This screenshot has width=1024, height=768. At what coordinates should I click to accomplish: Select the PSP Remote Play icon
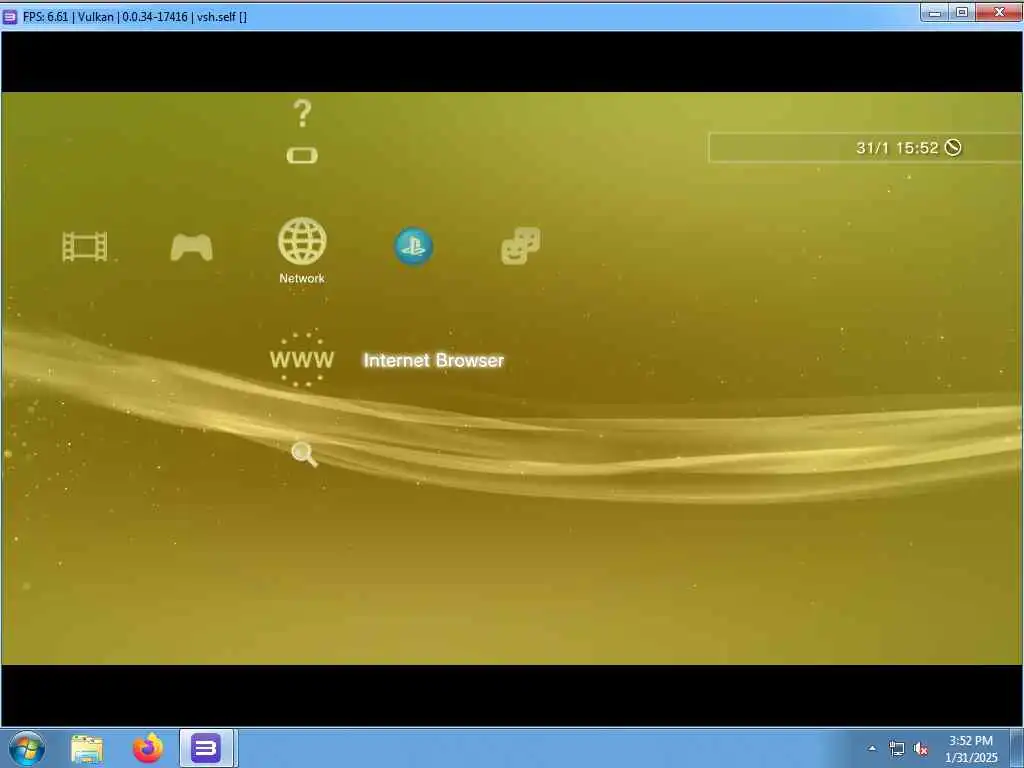click(302, 155)
